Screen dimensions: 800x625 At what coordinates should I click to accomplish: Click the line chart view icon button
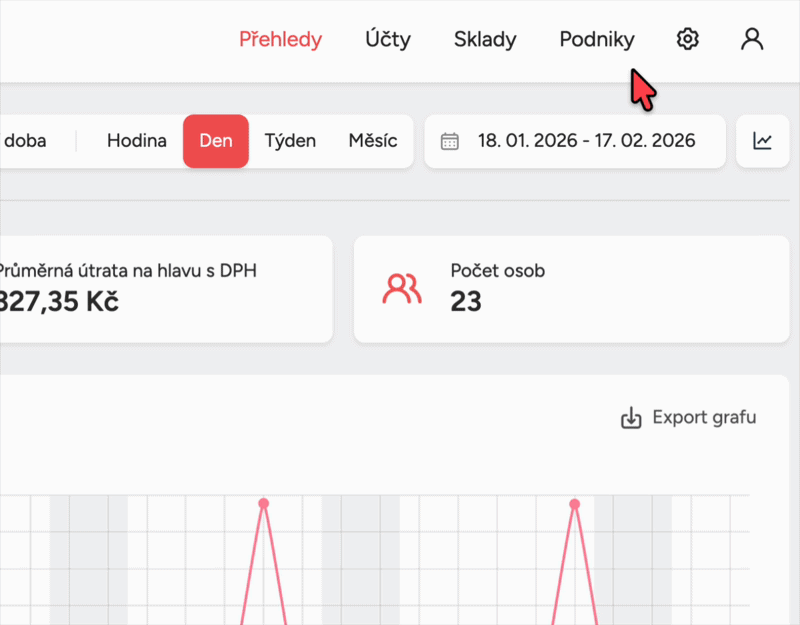coord(763,141)
